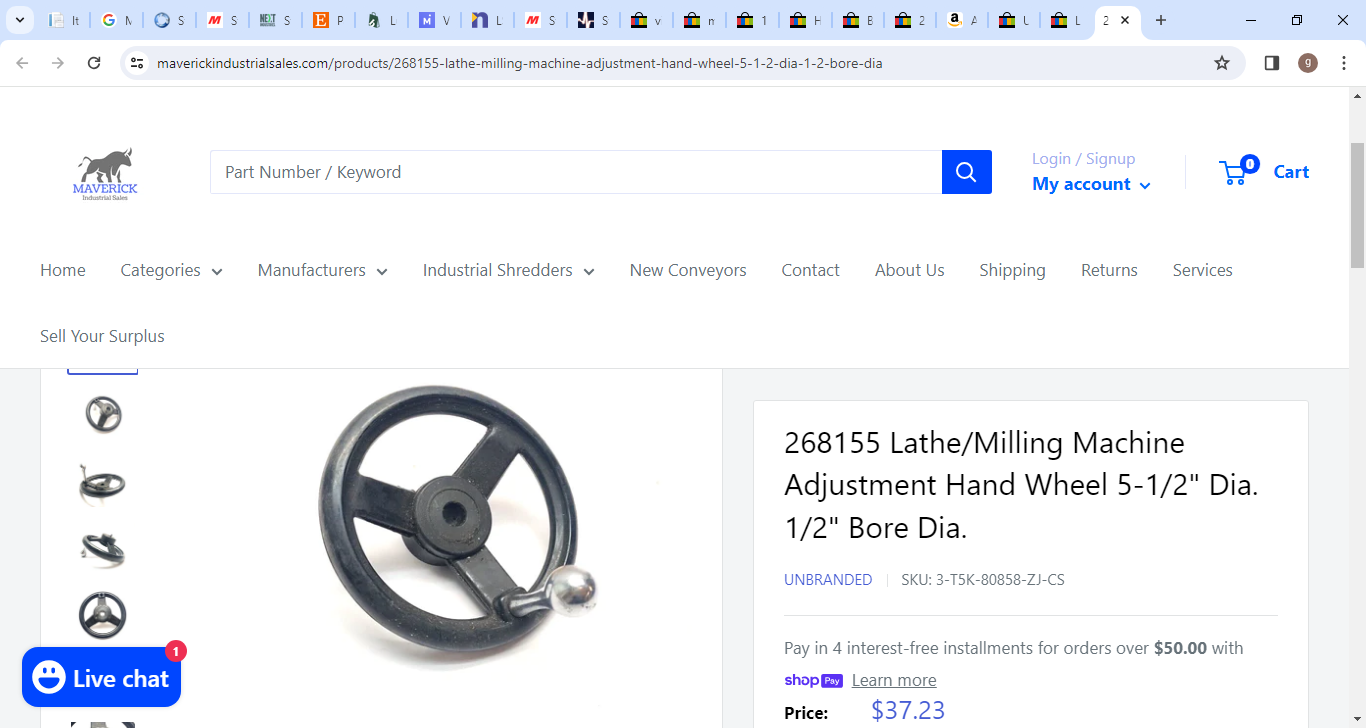
Task: Switch to the orange E favicon tab
Action: click(328, 20)
